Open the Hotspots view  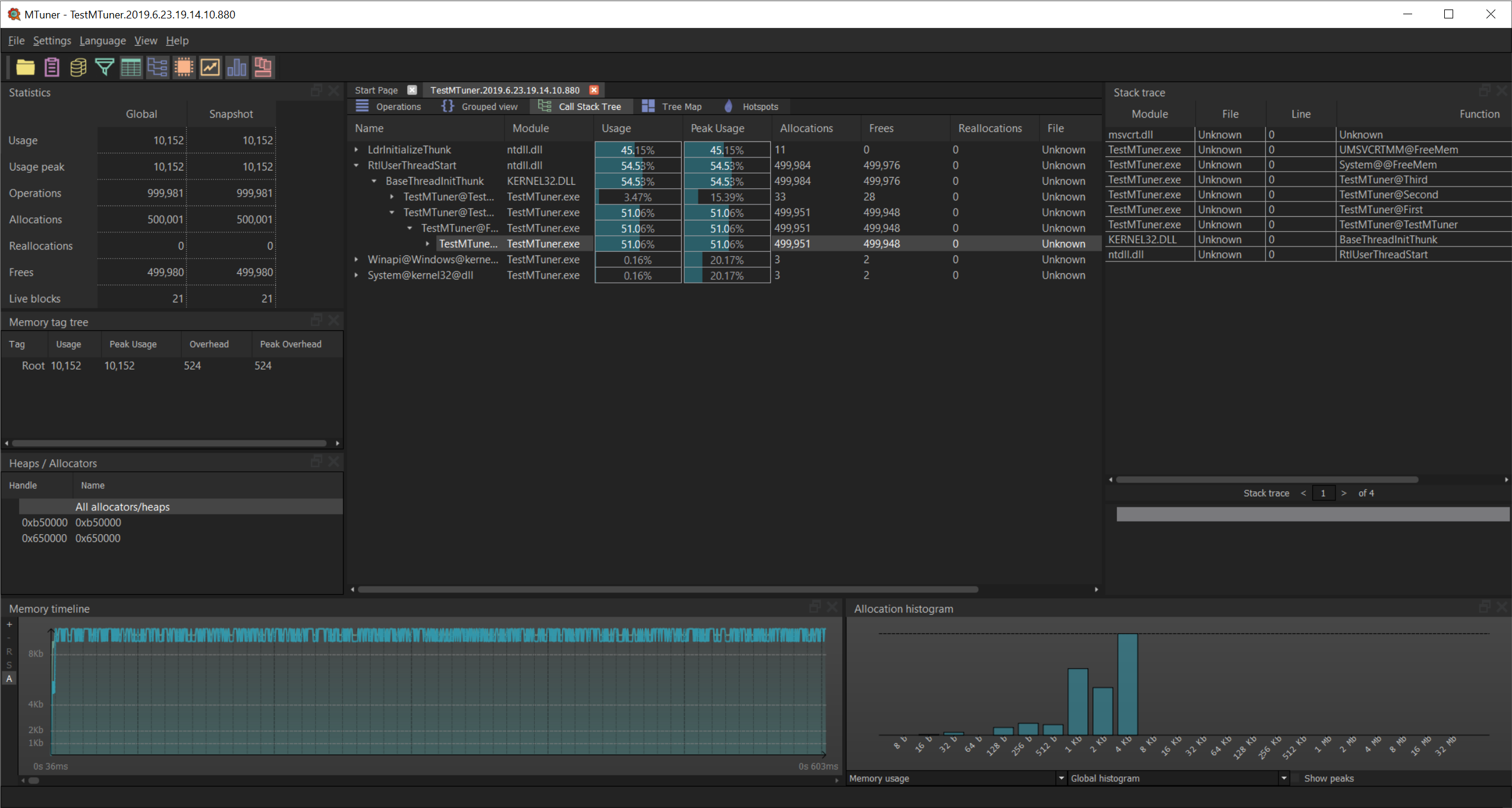(x=760, y=106)
